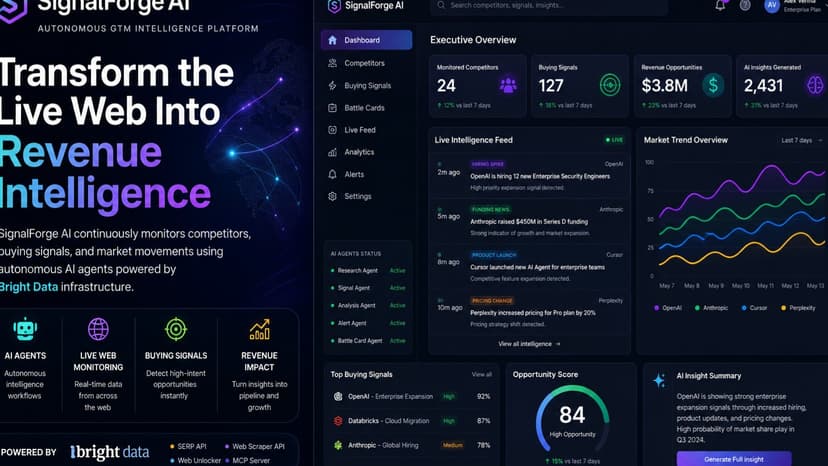
Task: Click the AI Insights Generated brain icon
Action: tap(815, 85)
